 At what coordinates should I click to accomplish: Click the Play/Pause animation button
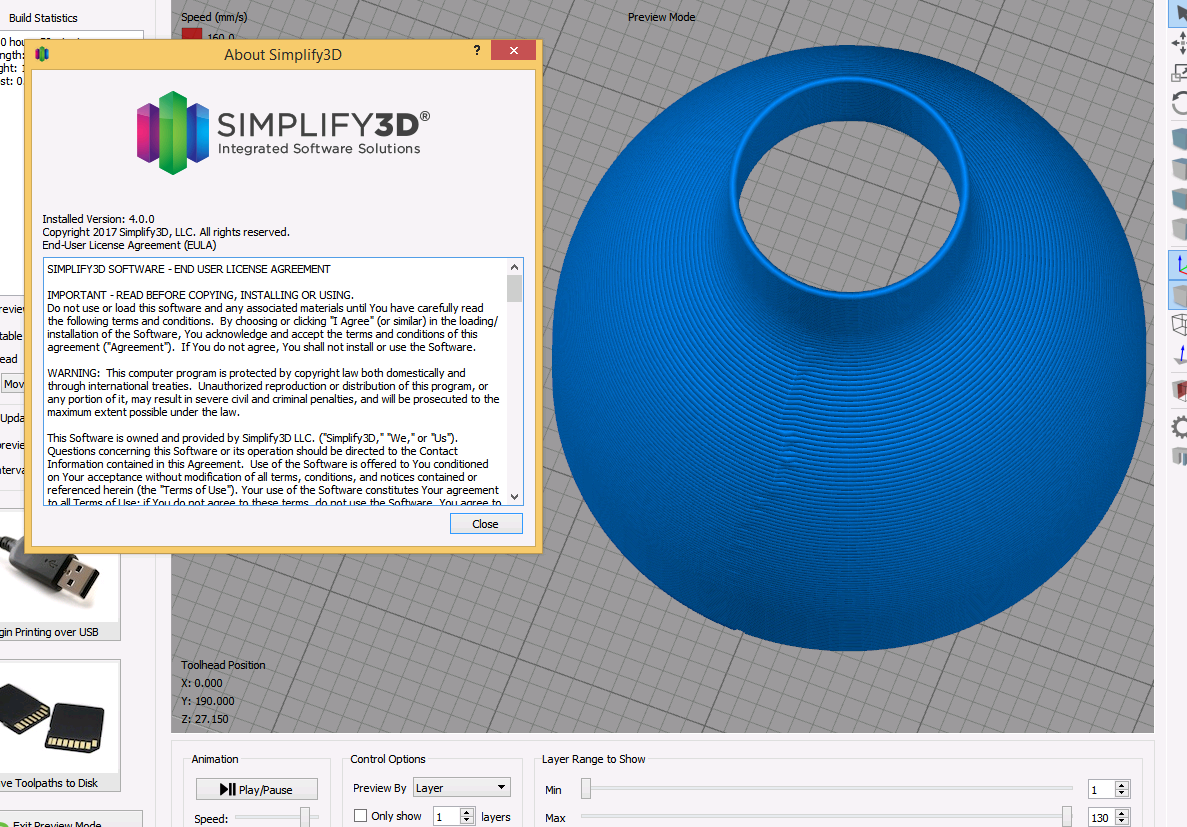point(257,789)
